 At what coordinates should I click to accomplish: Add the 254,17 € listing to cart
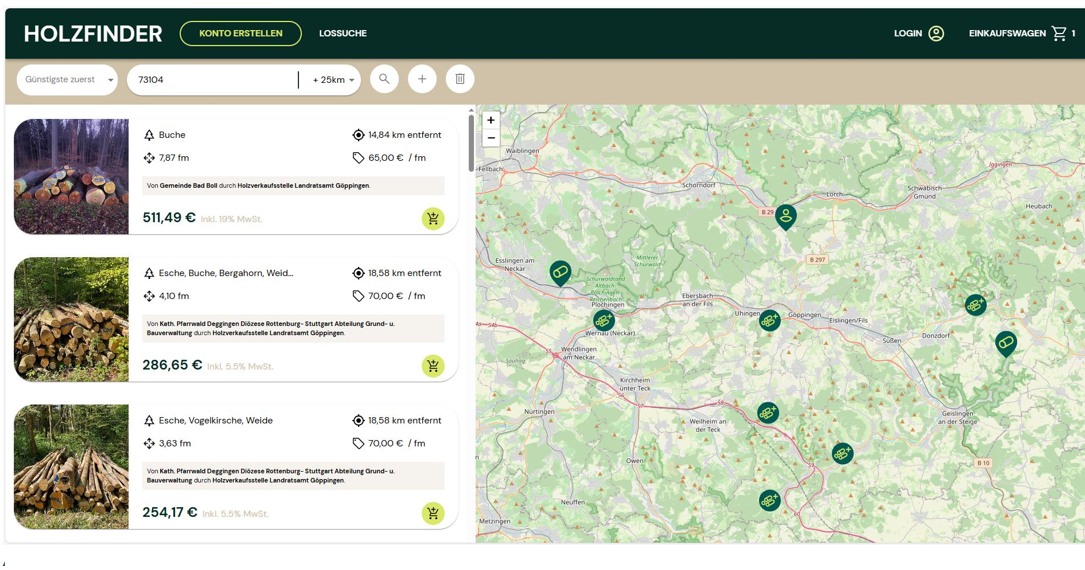pyautogui.click(x=433, y=513)
